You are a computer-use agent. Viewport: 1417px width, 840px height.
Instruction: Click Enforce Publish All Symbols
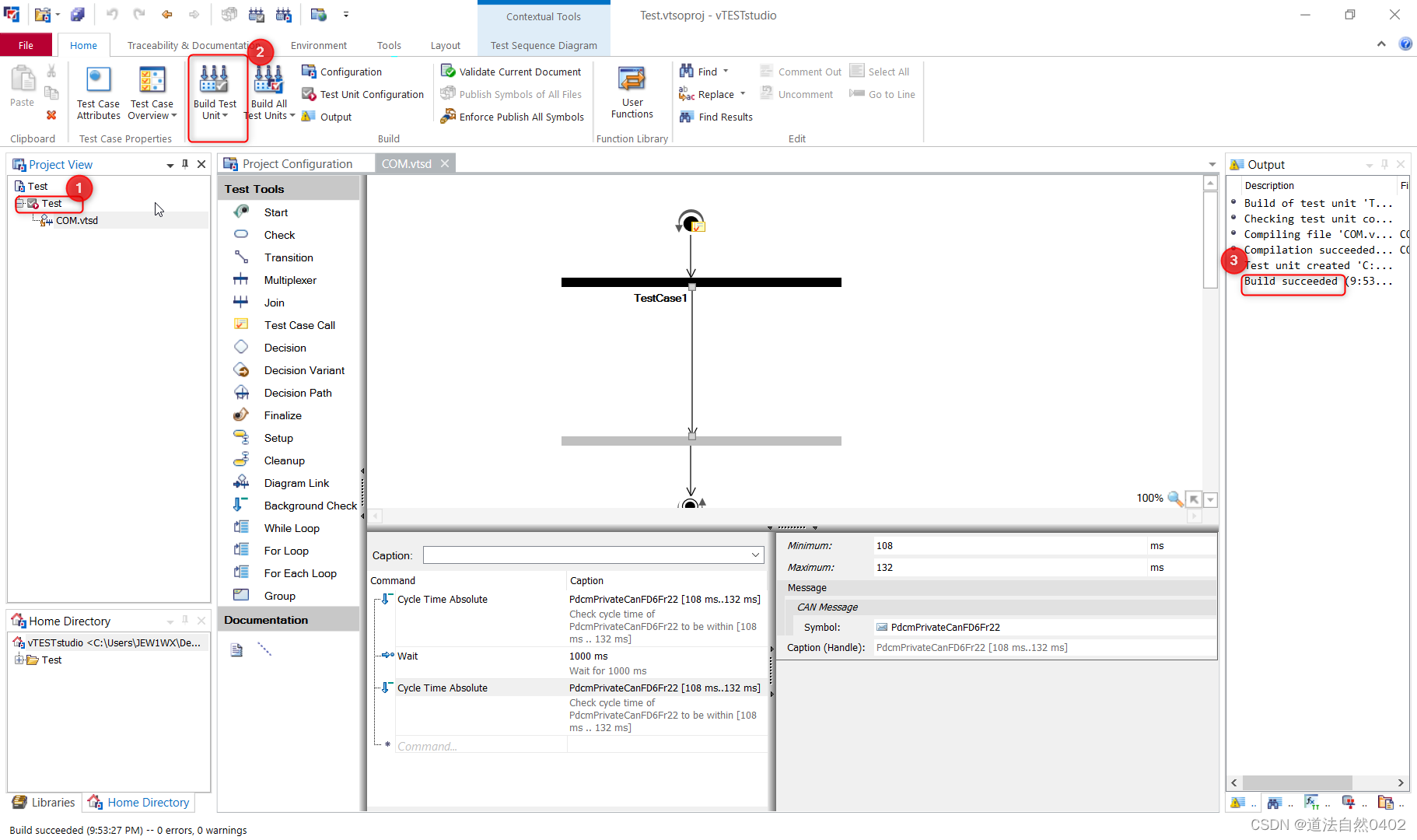click(x=513, y=116)
